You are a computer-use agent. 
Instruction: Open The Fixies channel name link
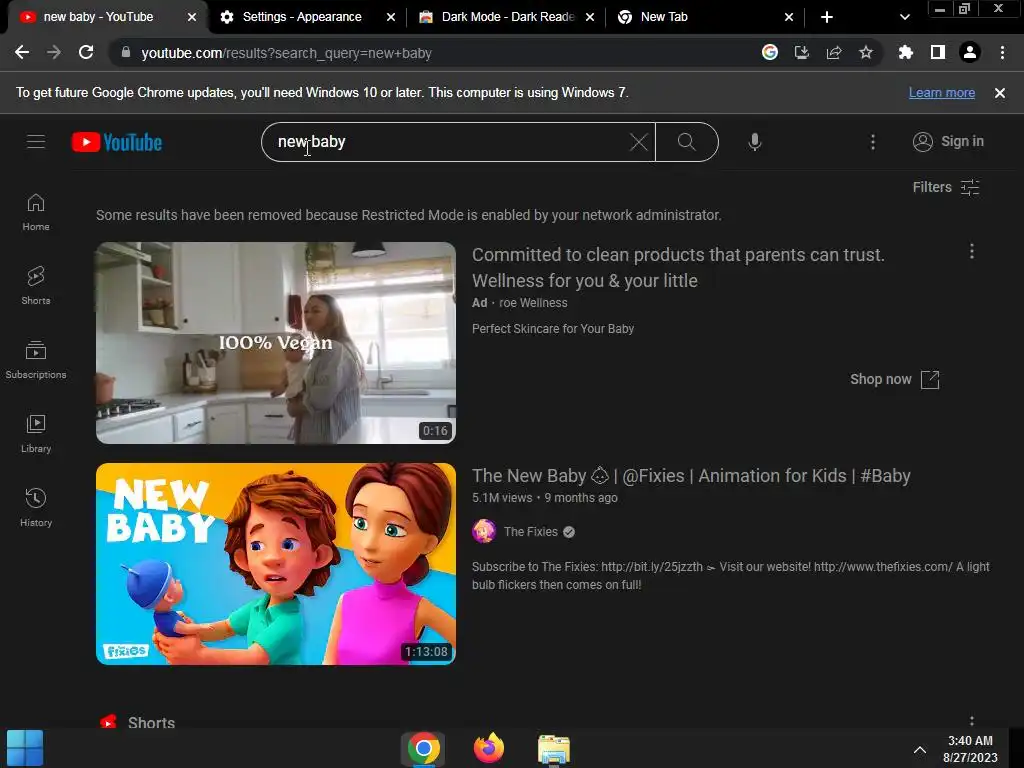click(x=530, y=532)
